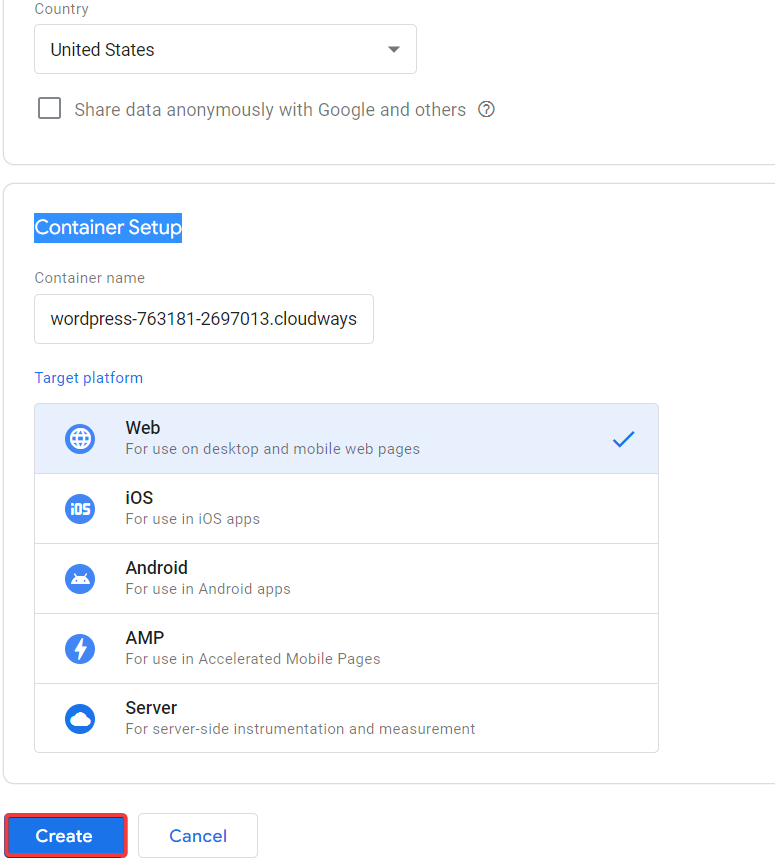Click the blue checkmark on the Web row
775x864 pixels.
(623, 438)
